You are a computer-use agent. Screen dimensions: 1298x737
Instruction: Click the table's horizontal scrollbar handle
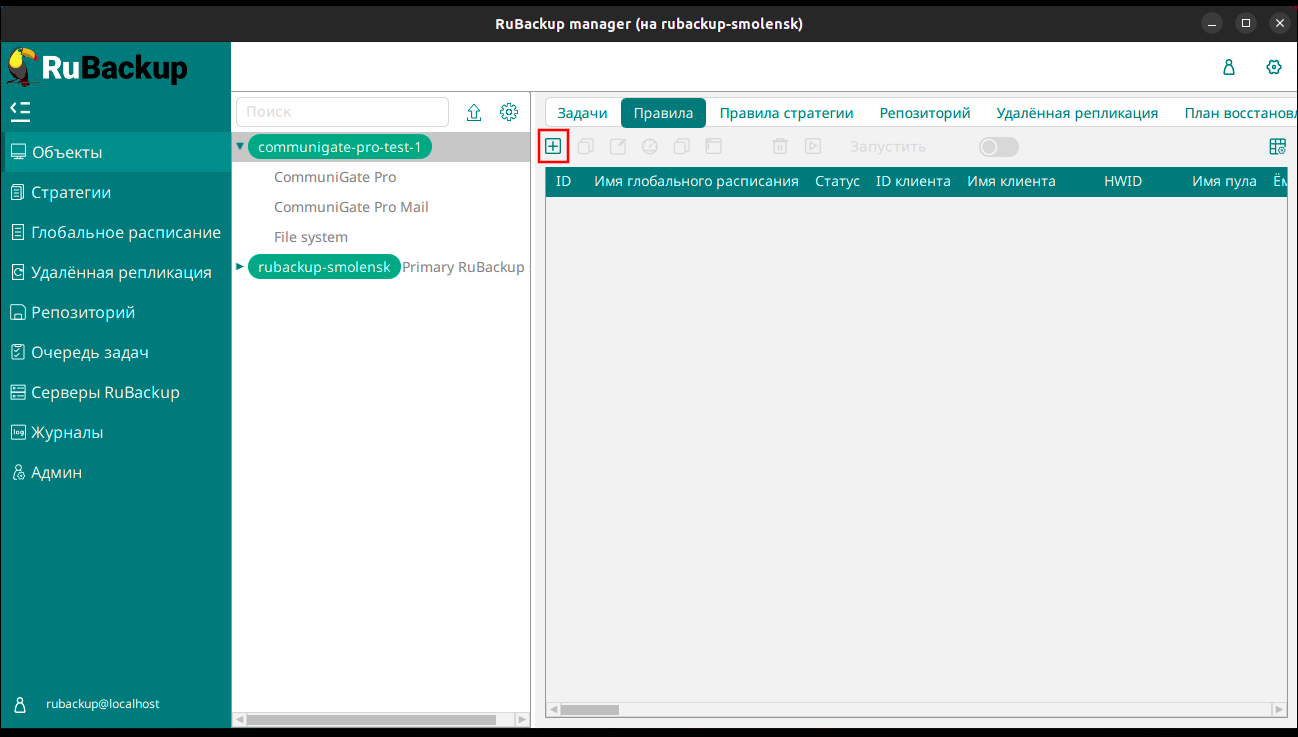click(590, 710)
